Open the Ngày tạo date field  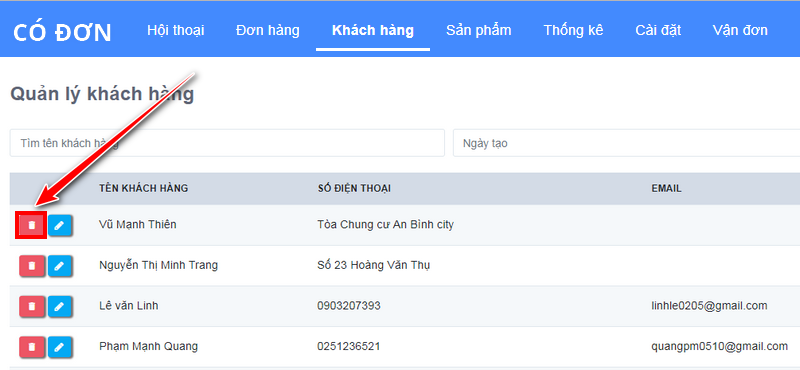627,143
